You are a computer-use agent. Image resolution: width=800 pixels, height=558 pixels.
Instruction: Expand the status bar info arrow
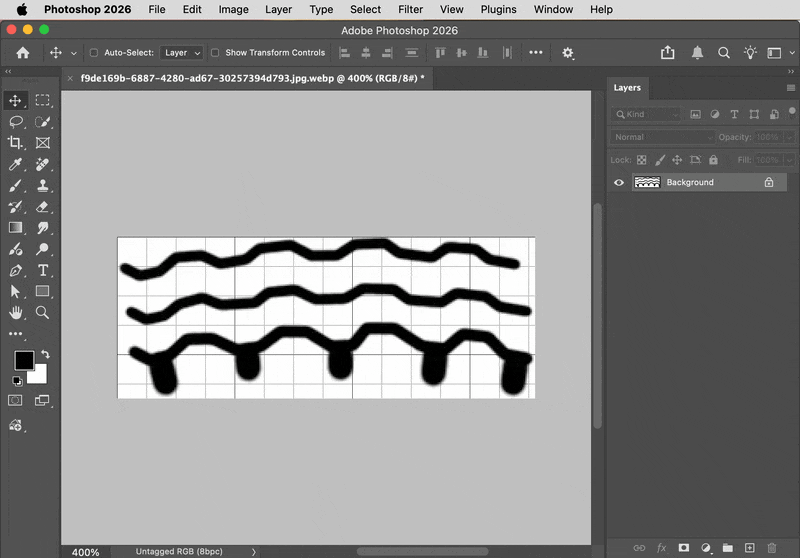click(x=254, y=552)
